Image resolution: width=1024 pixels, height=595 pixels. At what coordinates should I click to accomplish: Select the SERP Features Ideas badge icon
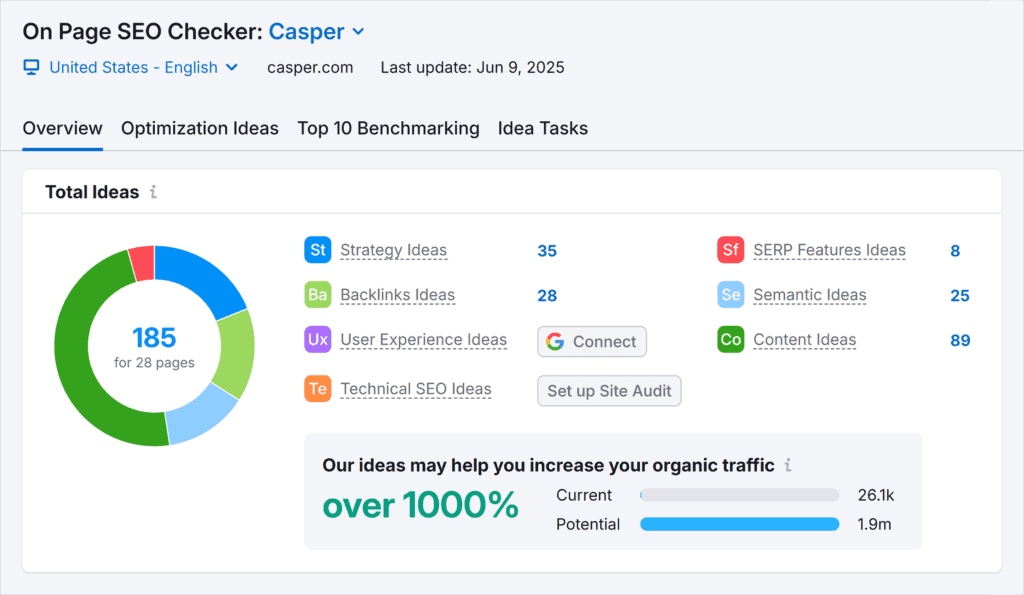pos(730,250)
